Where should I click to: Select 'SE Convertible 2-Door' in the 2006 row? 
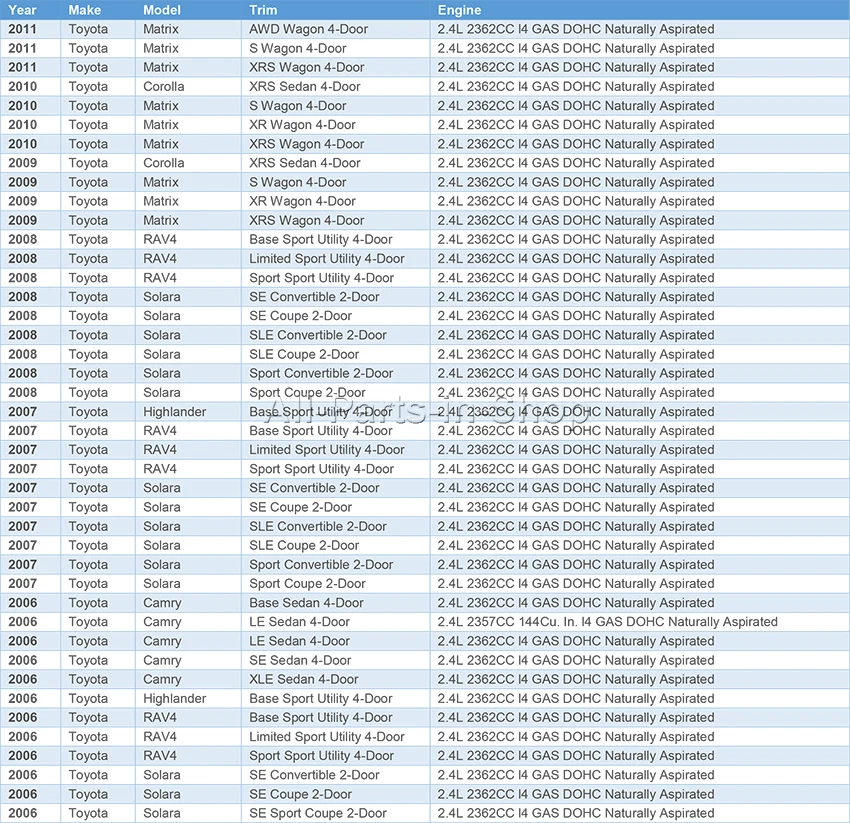click(314, 775)
